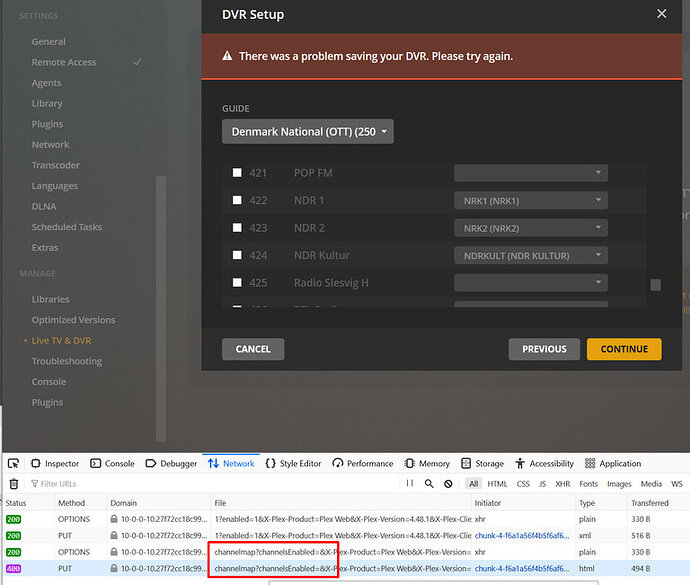The height and width of the screenshot is (585, 690).
Task: Open the Accessibility tab
Action: (545, 464)
